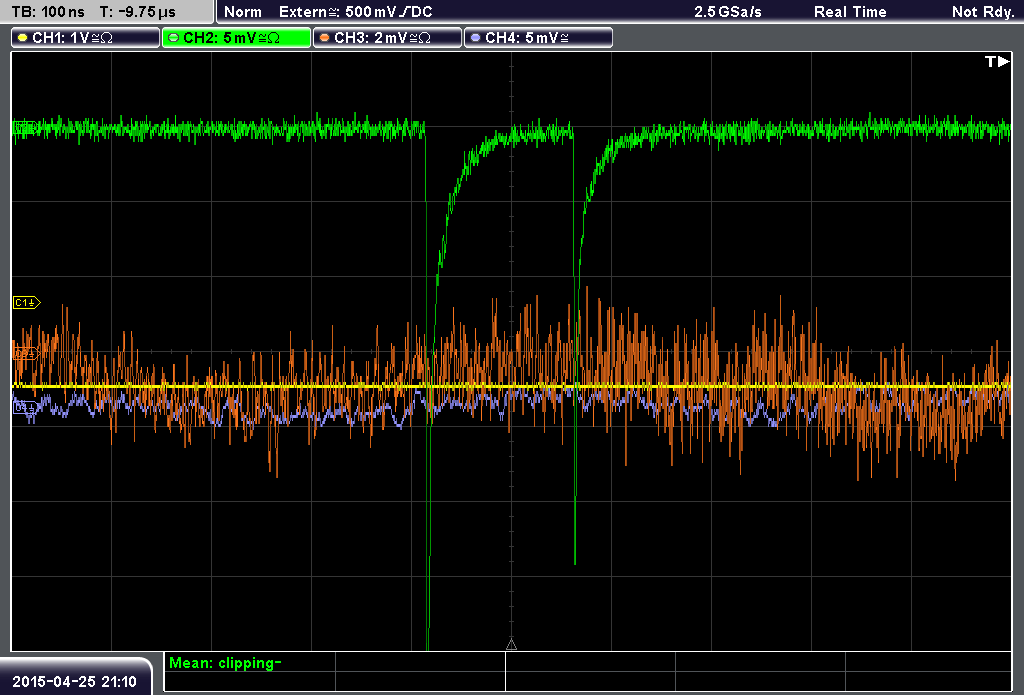Screen dimensions: 1024x695
Task: Select the CH1: 1V channel tab
Action: click(86, 38)
